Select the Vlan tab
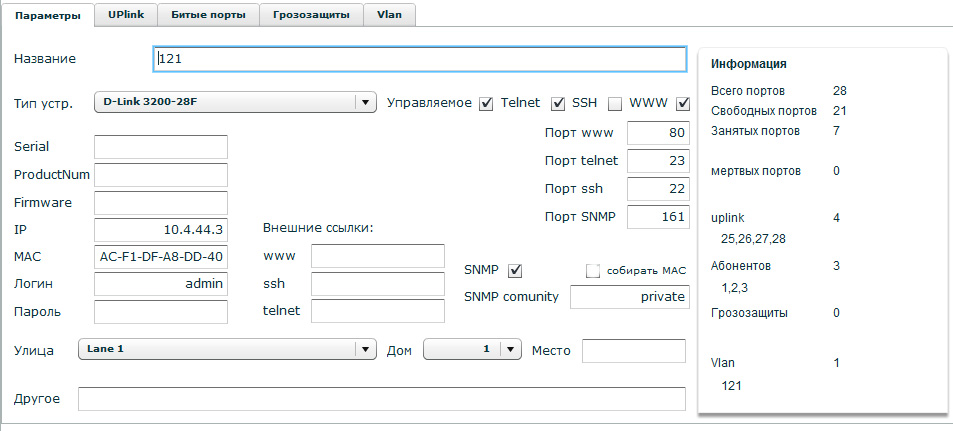The image size is (953, 431). 389,15
